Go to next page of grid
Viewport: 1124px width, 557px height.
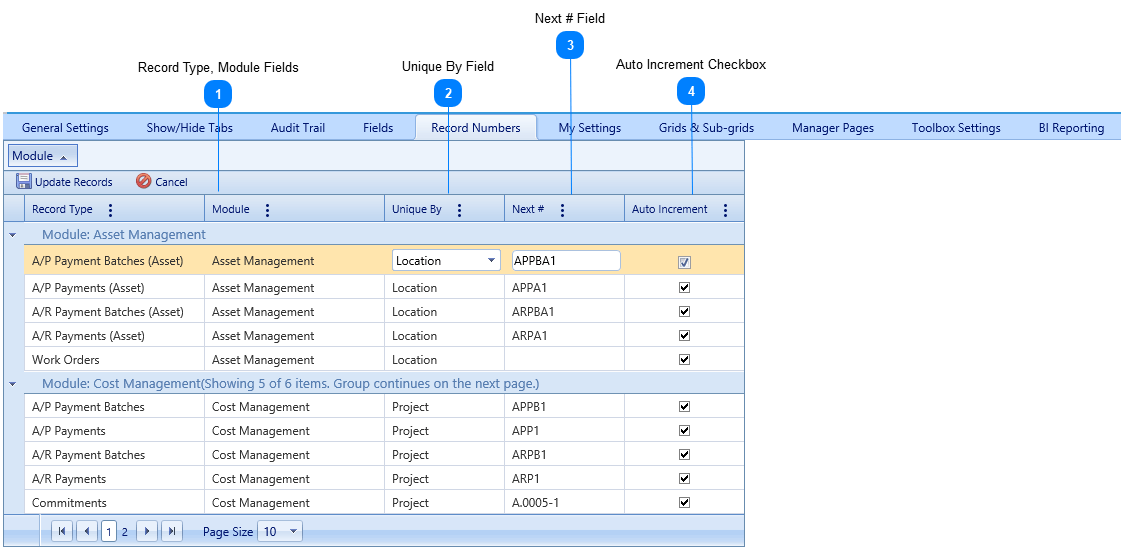[147, 531]
